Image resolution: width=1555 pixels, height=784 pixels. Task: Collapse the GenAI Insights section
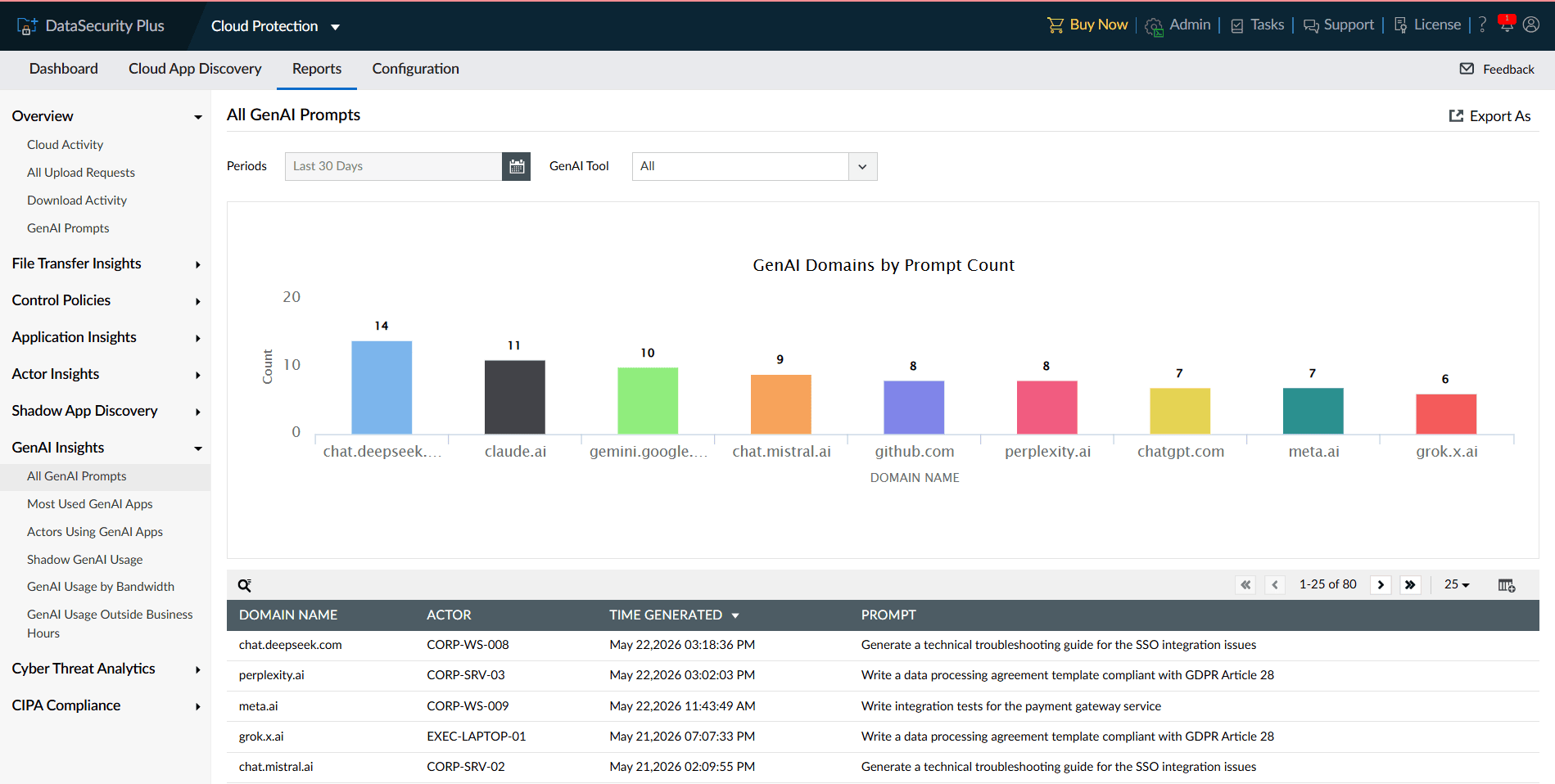[x=197, y=448]
